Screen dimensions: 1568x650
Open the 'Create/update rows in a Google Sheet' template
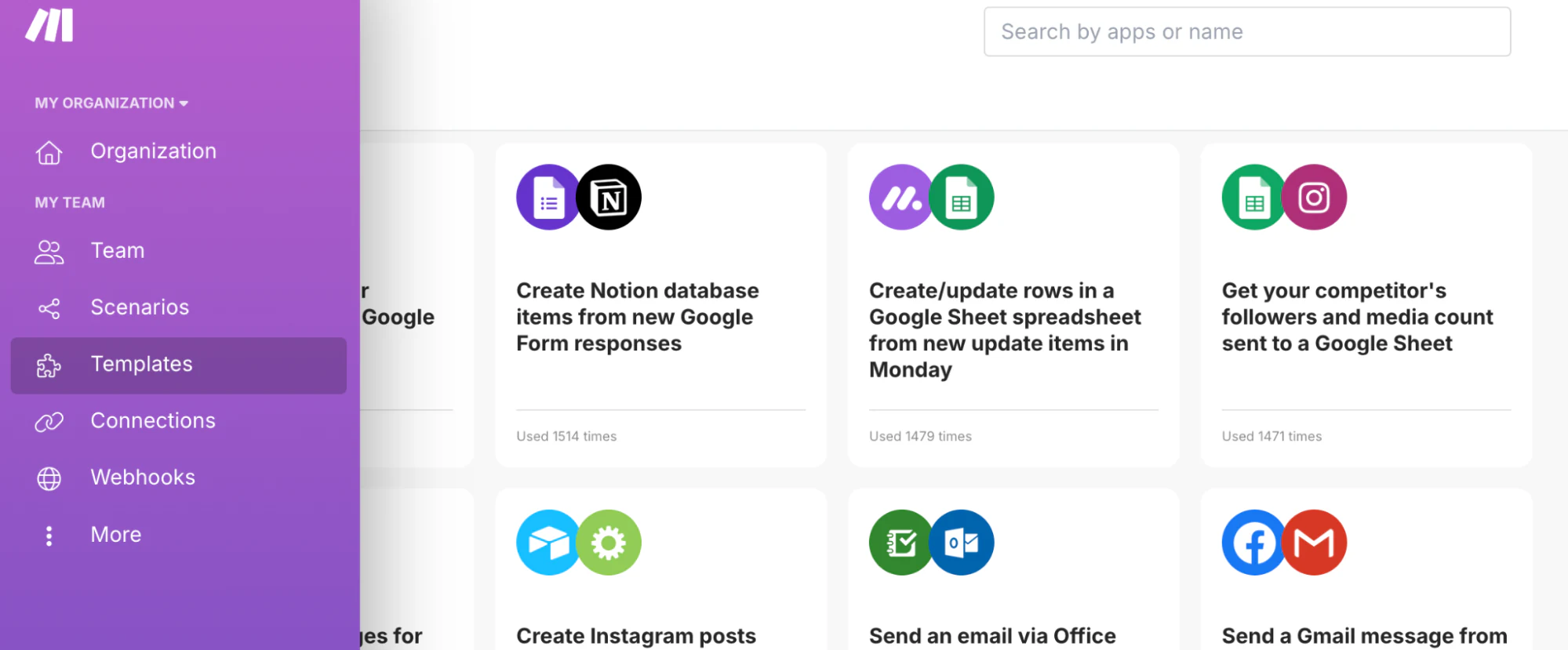1013,305
